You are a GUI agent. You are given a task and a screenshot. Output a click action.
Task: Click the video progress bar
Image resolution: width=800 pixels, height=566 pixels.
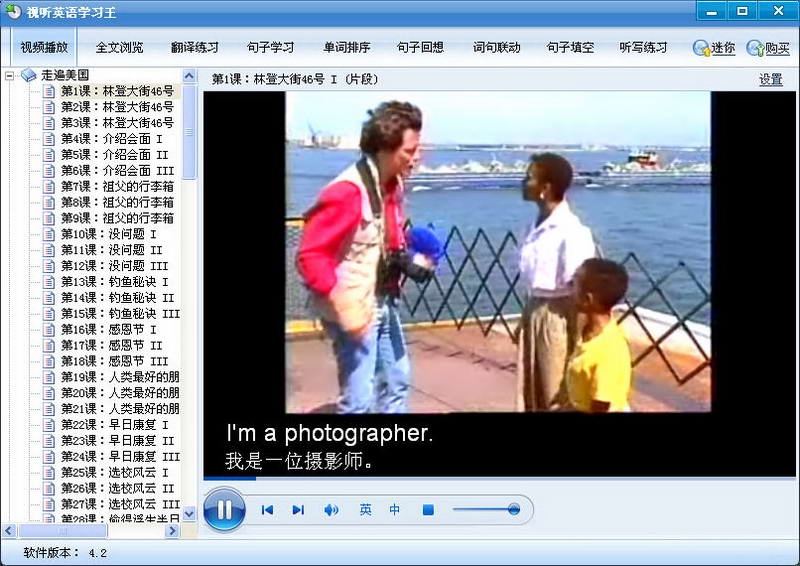point(499,478)
